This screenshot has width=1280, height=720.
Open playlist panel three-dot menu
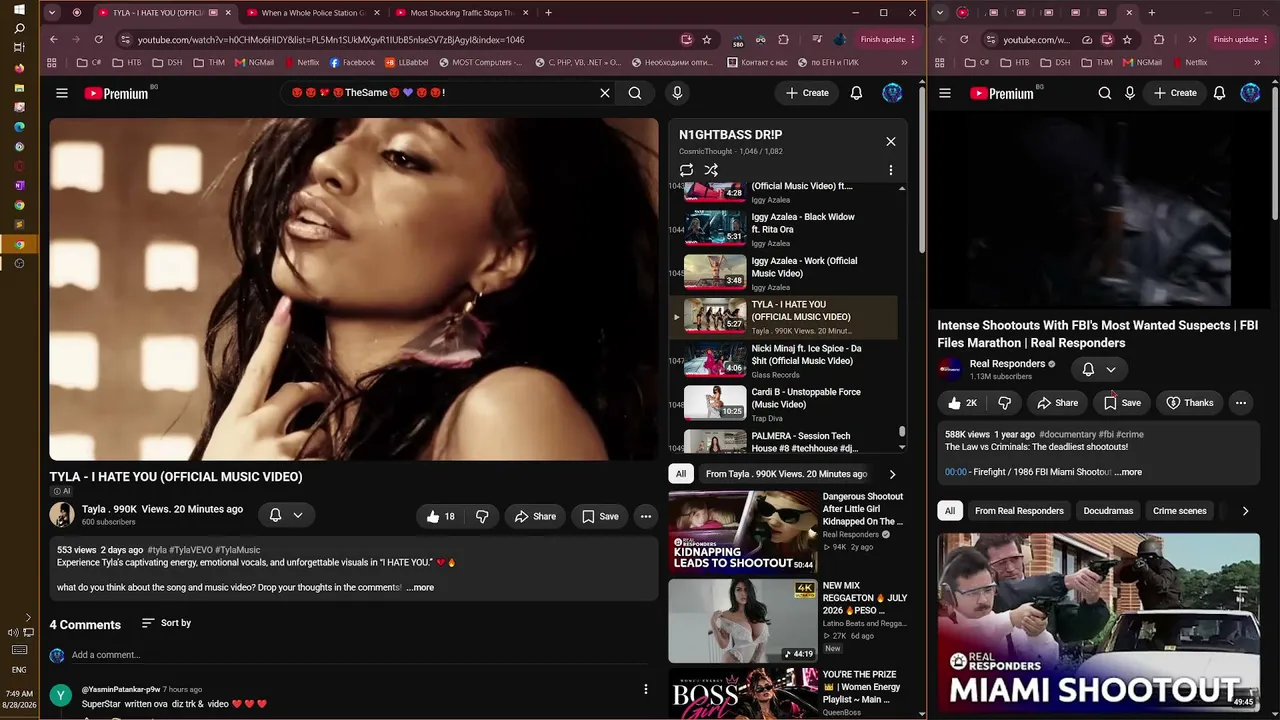point(891,170)
